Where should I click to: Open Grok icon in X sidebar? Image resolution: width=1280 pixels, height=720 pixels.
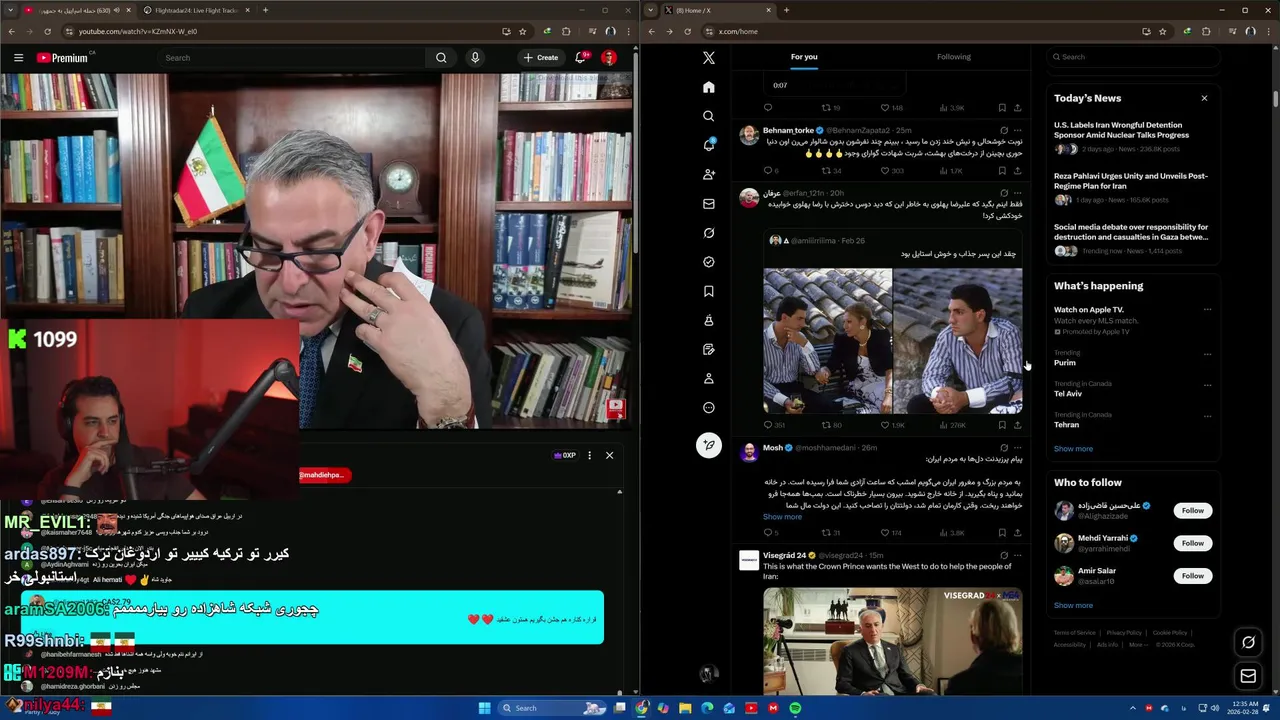(x=709, y=233)
